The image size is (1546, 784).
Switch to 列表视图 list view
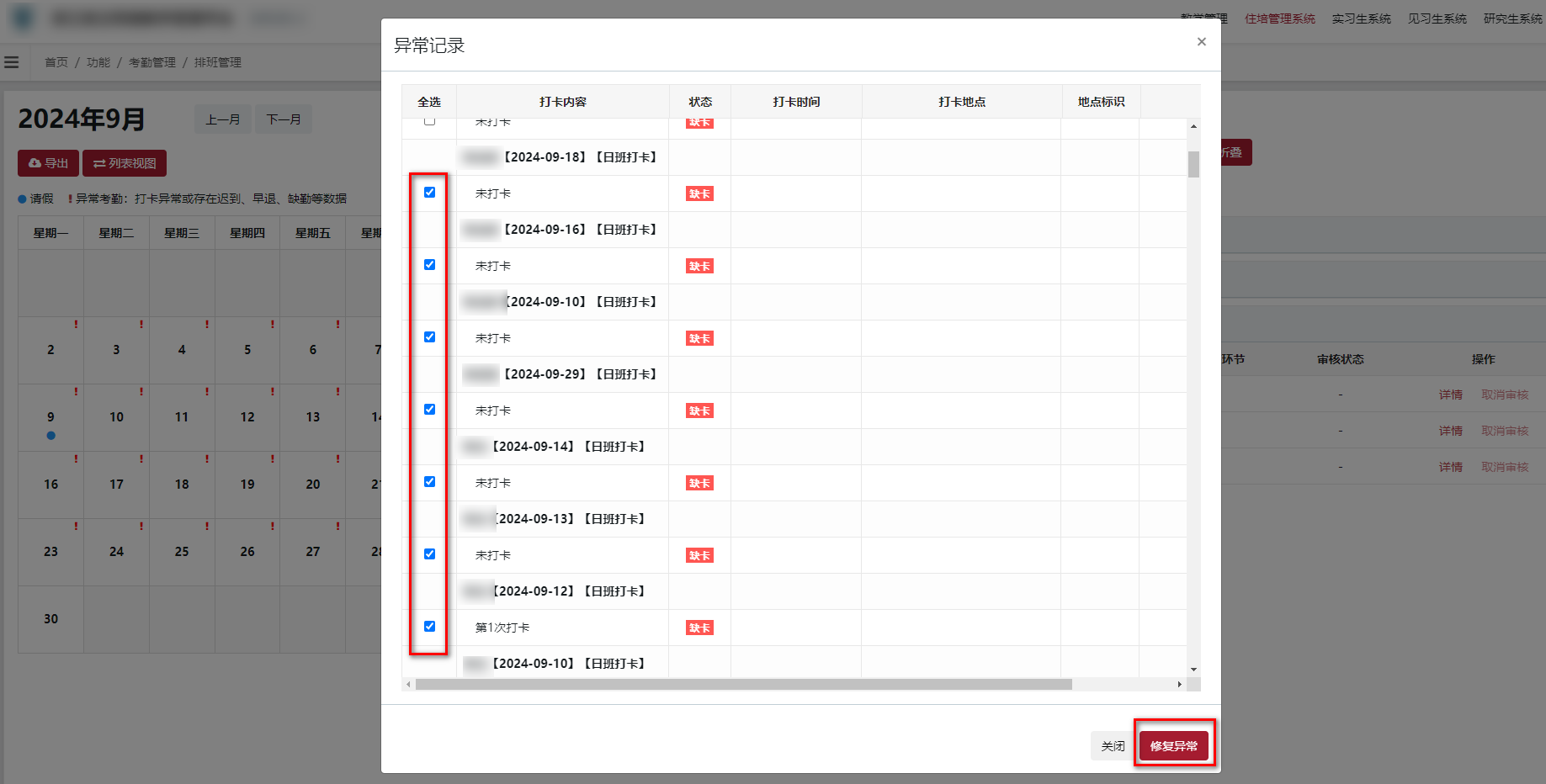pos(125,163)
